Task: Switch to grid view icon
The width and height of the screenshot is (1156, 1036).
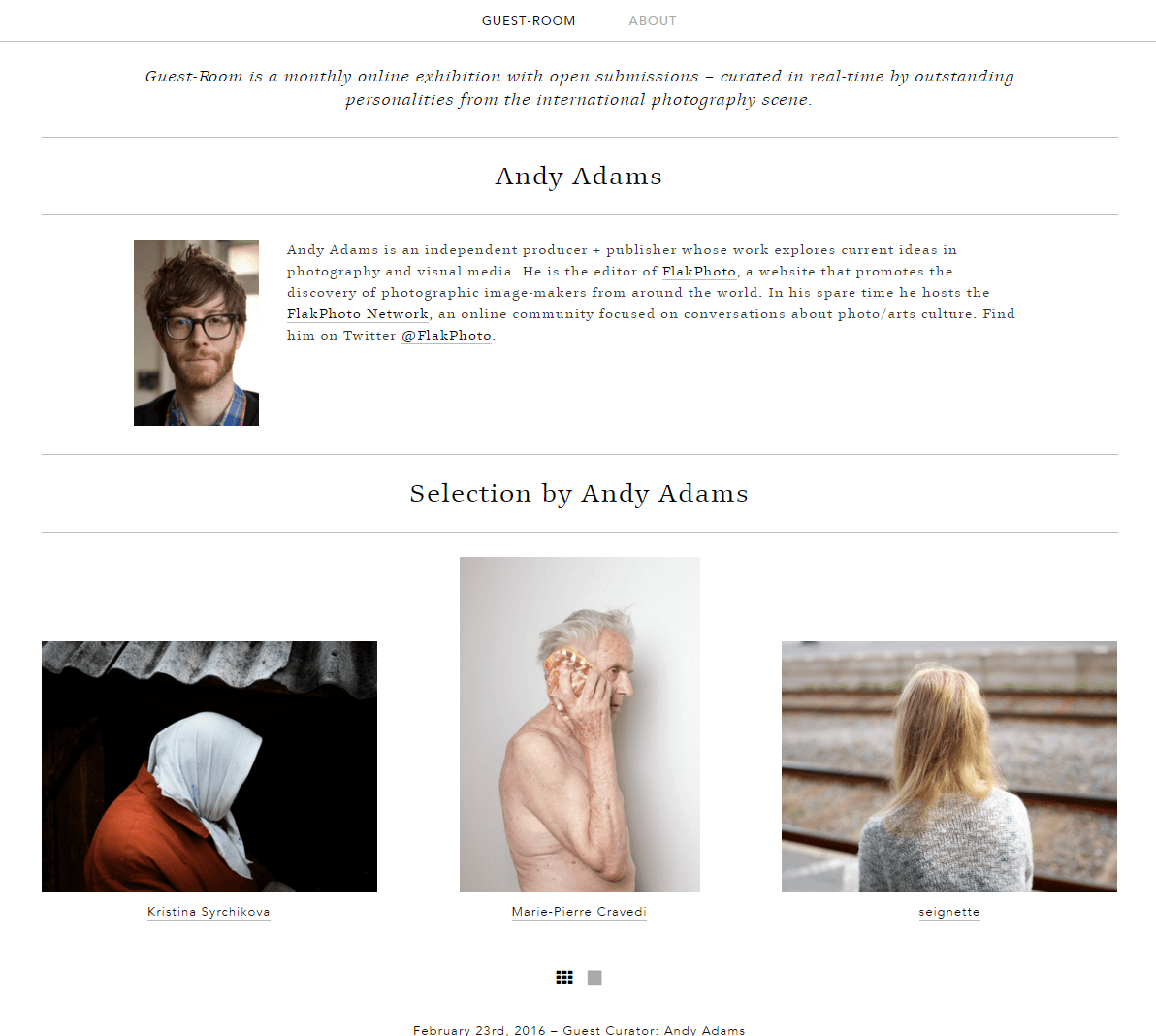Action: click(564, 977)
